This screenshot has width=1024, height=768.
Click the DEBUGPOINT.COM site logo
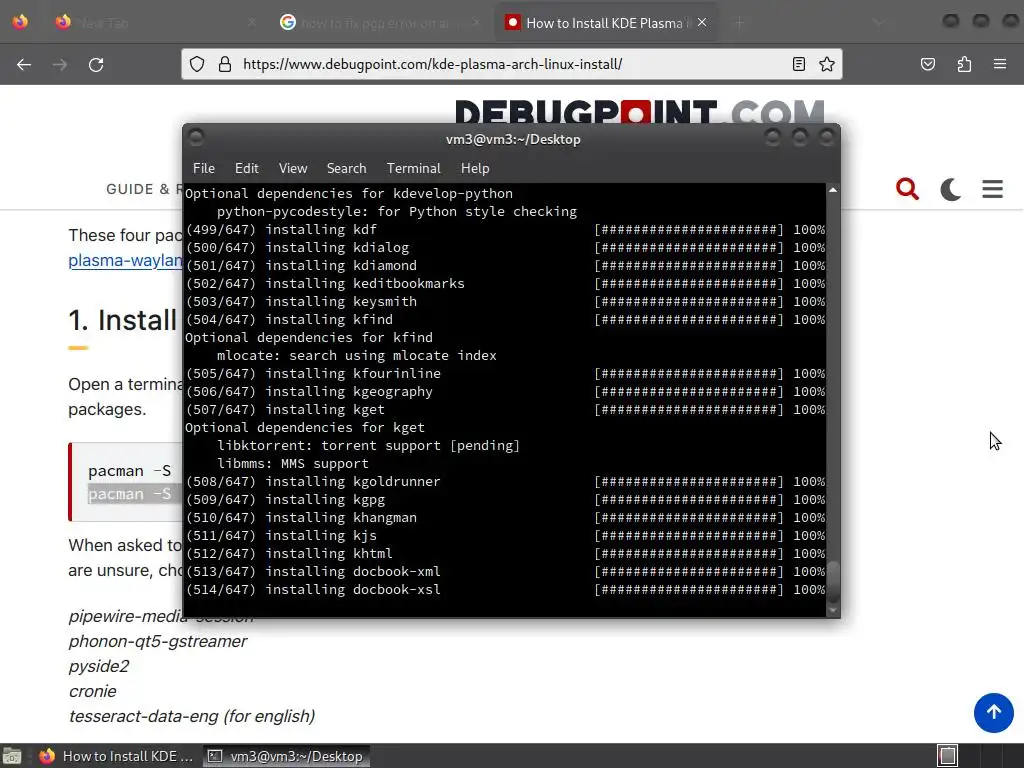tap(639, 112)
